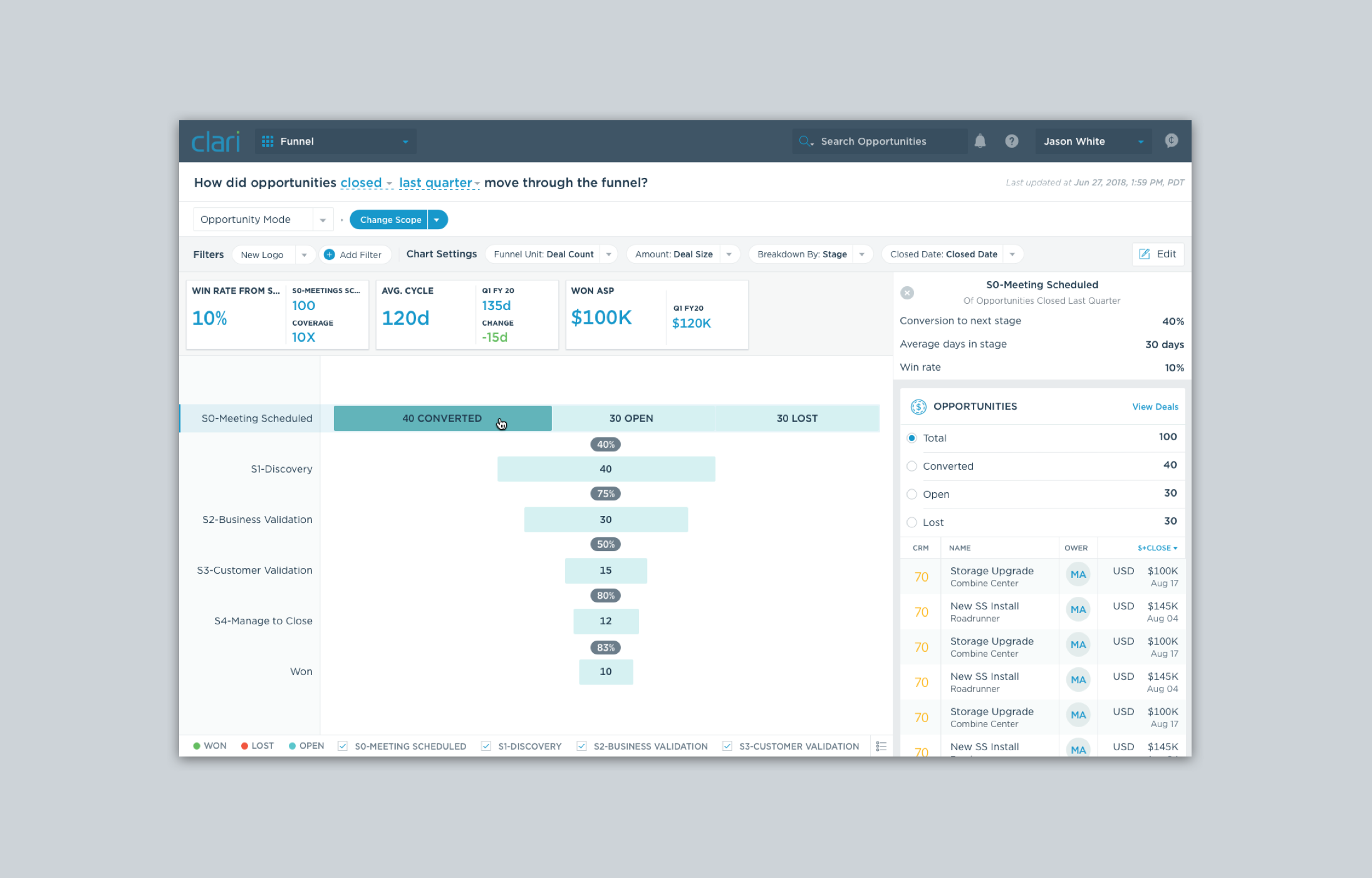
Task: Select the Lost radio button
Action: click(x=912, y=522)
